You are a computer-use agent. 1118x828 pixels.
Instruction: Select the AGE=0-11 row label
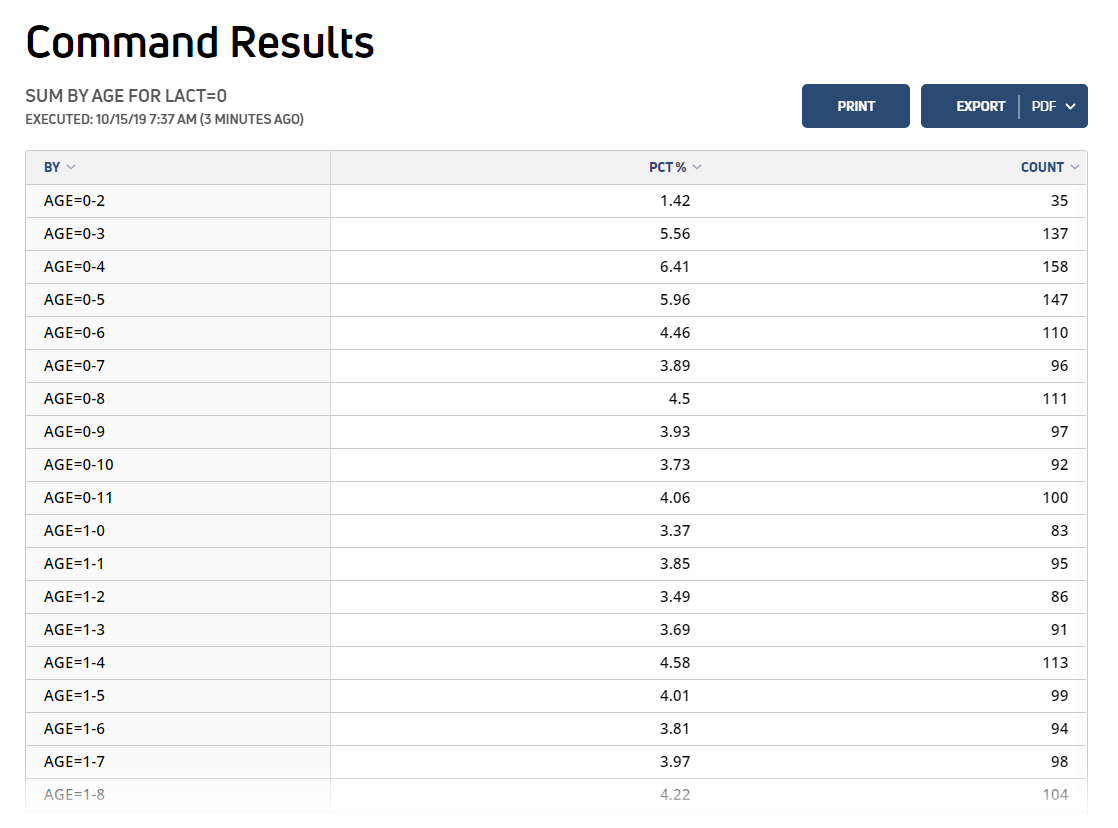(78, 498)
